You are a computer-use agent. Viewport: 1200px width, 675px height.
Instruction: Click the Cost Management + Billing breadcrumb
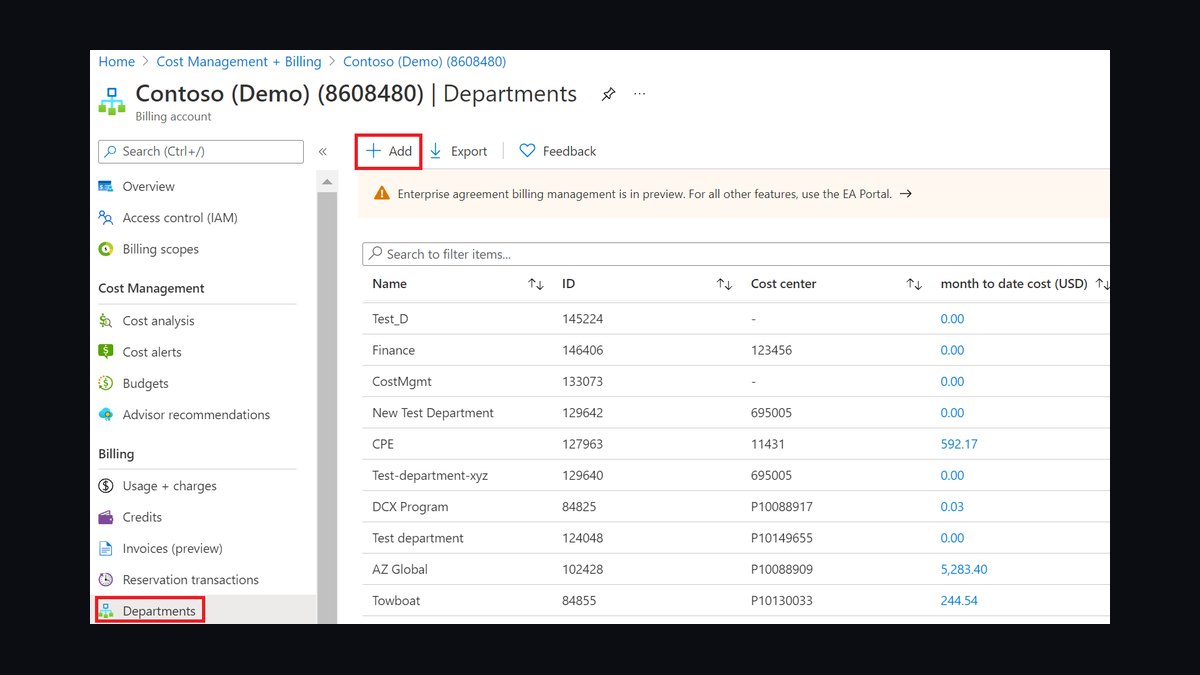(x=239, y=62)
